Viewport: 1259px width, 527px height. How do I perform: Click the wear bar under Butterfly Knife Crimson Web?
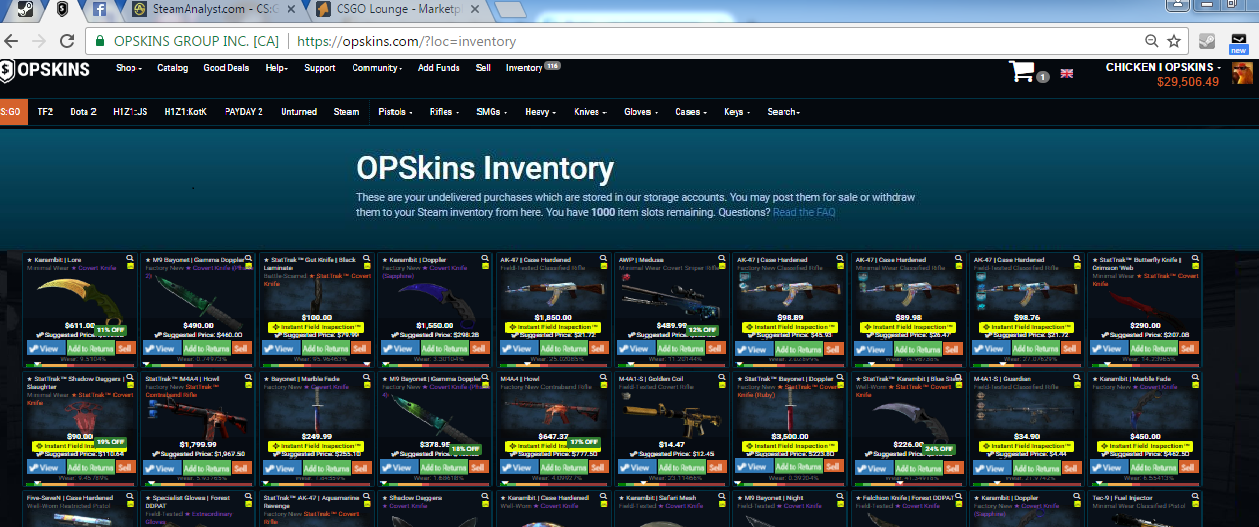1143,365
